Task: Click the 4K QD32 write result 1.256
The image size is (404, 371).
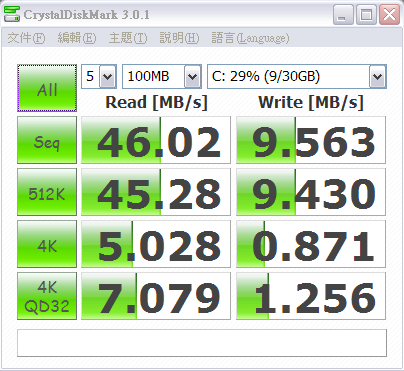Action: click(311, 296)
